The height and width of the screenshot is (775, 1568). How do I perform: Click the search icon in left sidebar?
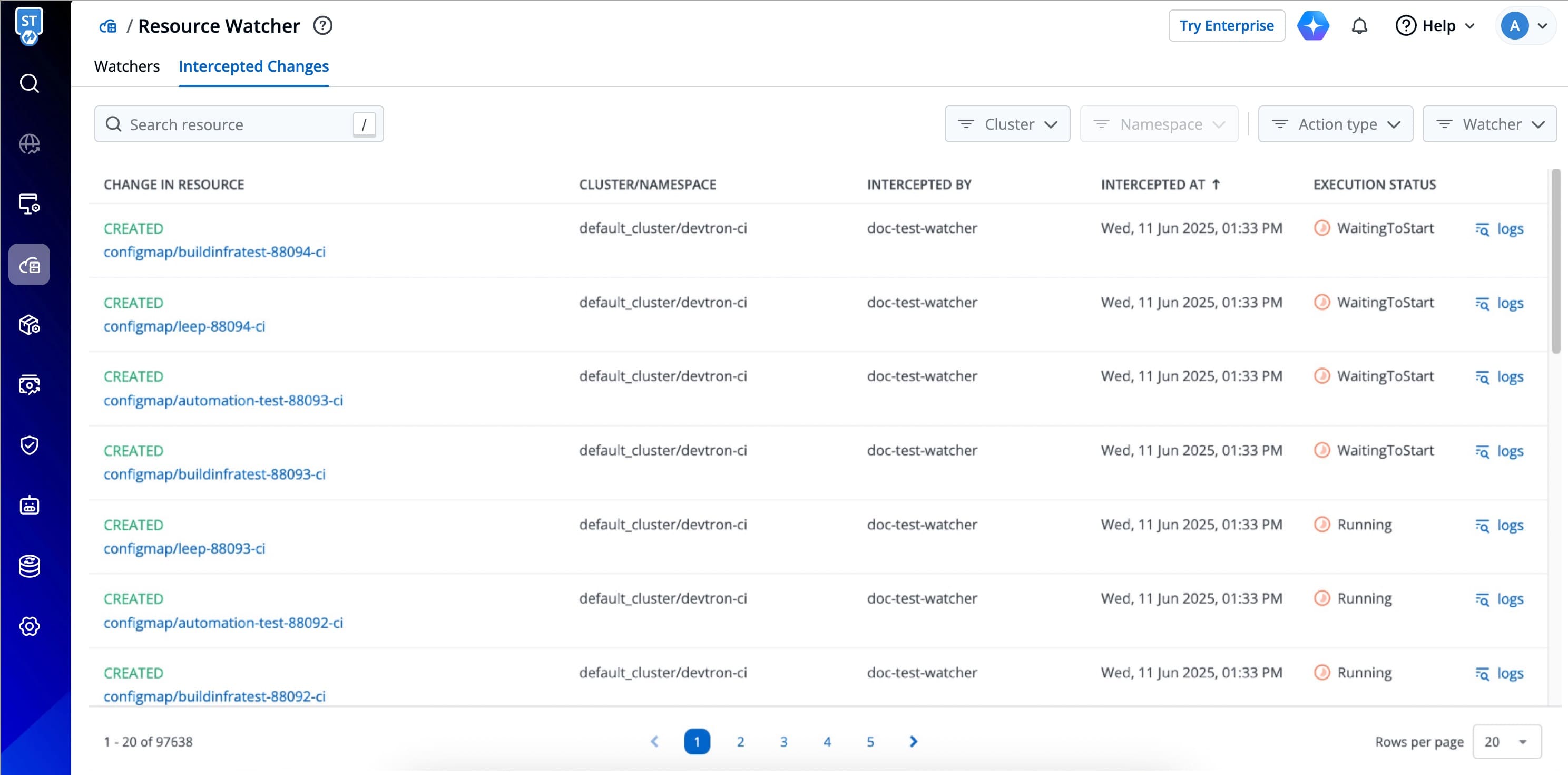(x=29, y=83)
